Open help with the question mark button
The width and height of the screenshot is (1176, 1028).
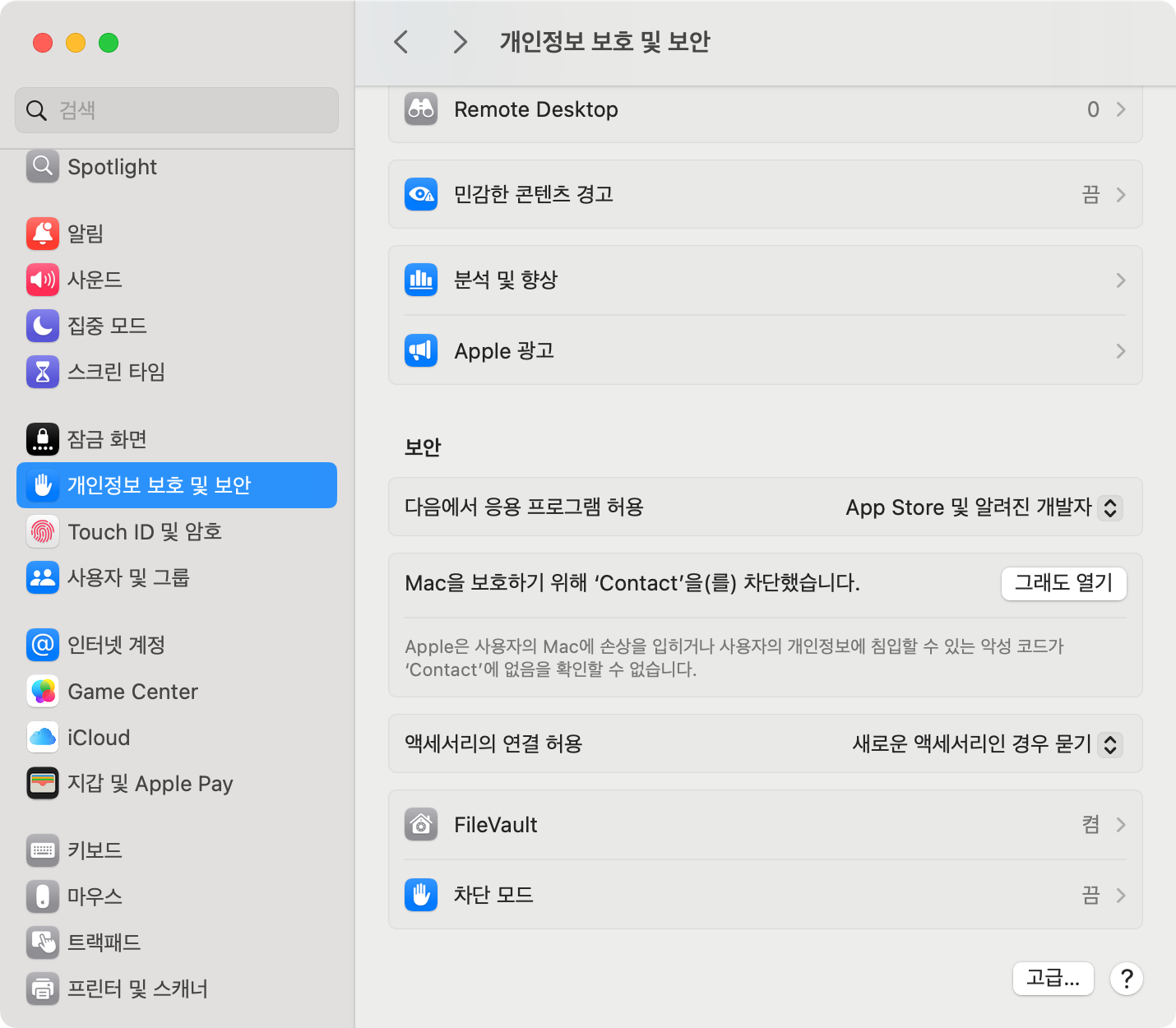1127,979
